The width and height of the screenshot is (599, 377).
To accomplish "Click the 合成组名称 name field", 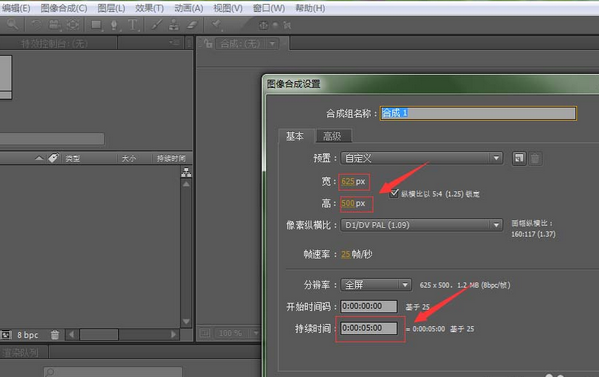I will pos(478,113).
